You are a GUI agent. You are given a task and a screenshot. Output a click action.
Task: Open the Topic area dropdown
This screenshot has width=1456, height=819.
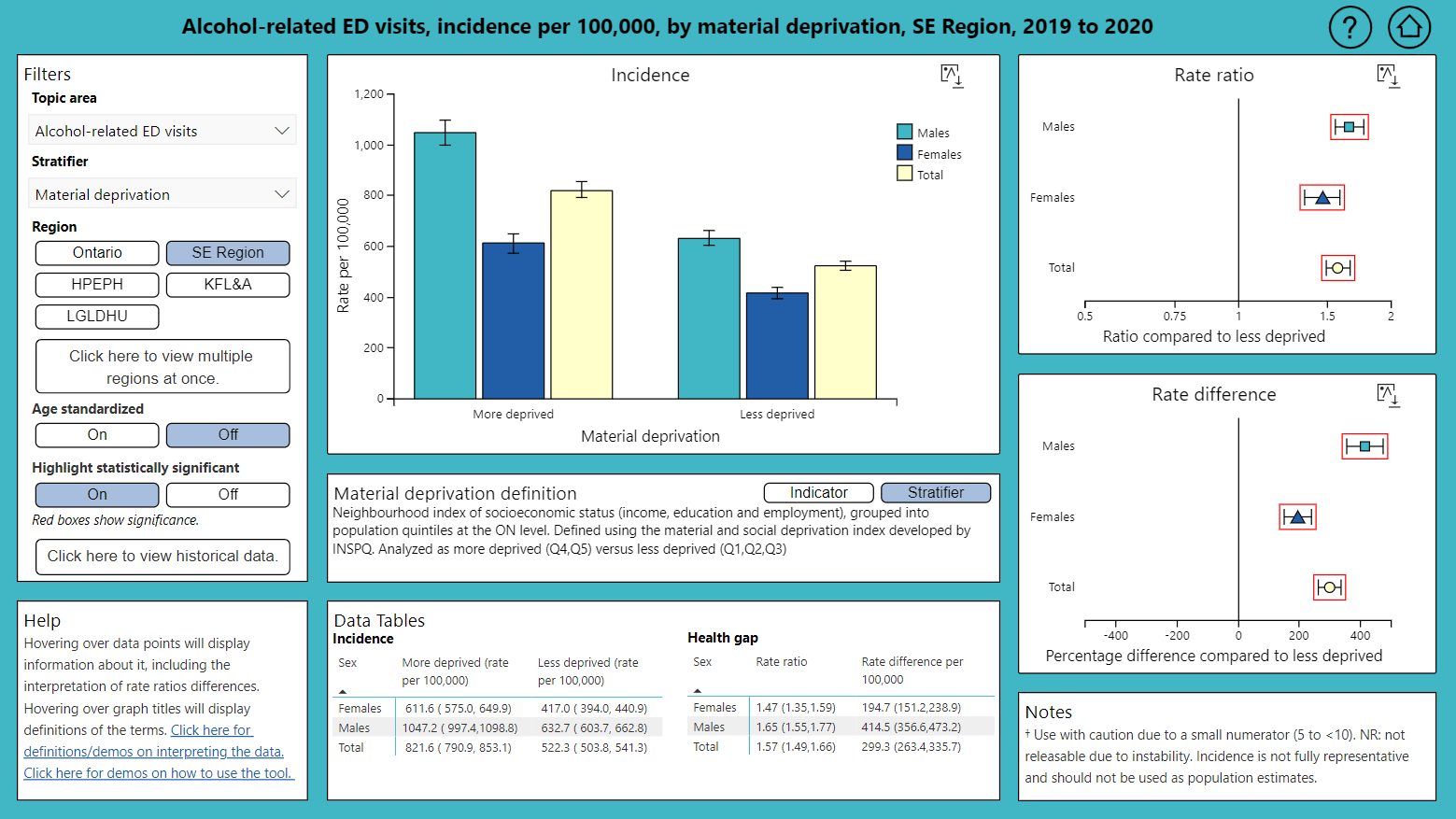pyautogui.click(x=163, y=131)
